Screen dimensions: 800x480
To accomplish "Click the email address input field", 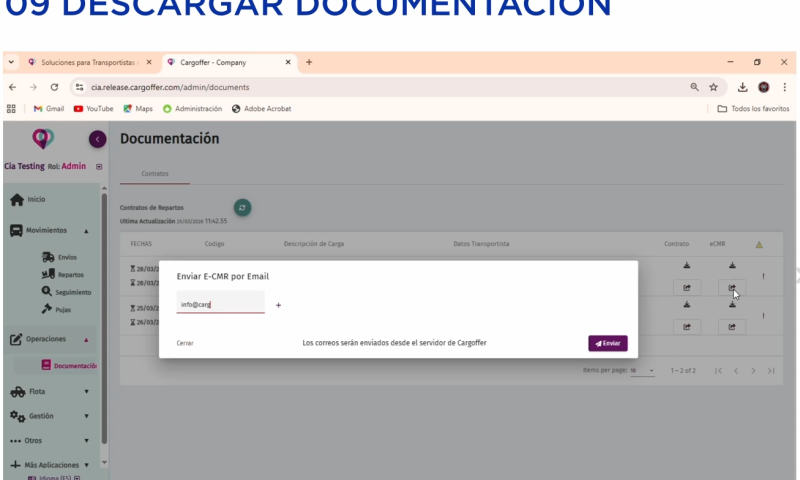I will click(220, 304).
